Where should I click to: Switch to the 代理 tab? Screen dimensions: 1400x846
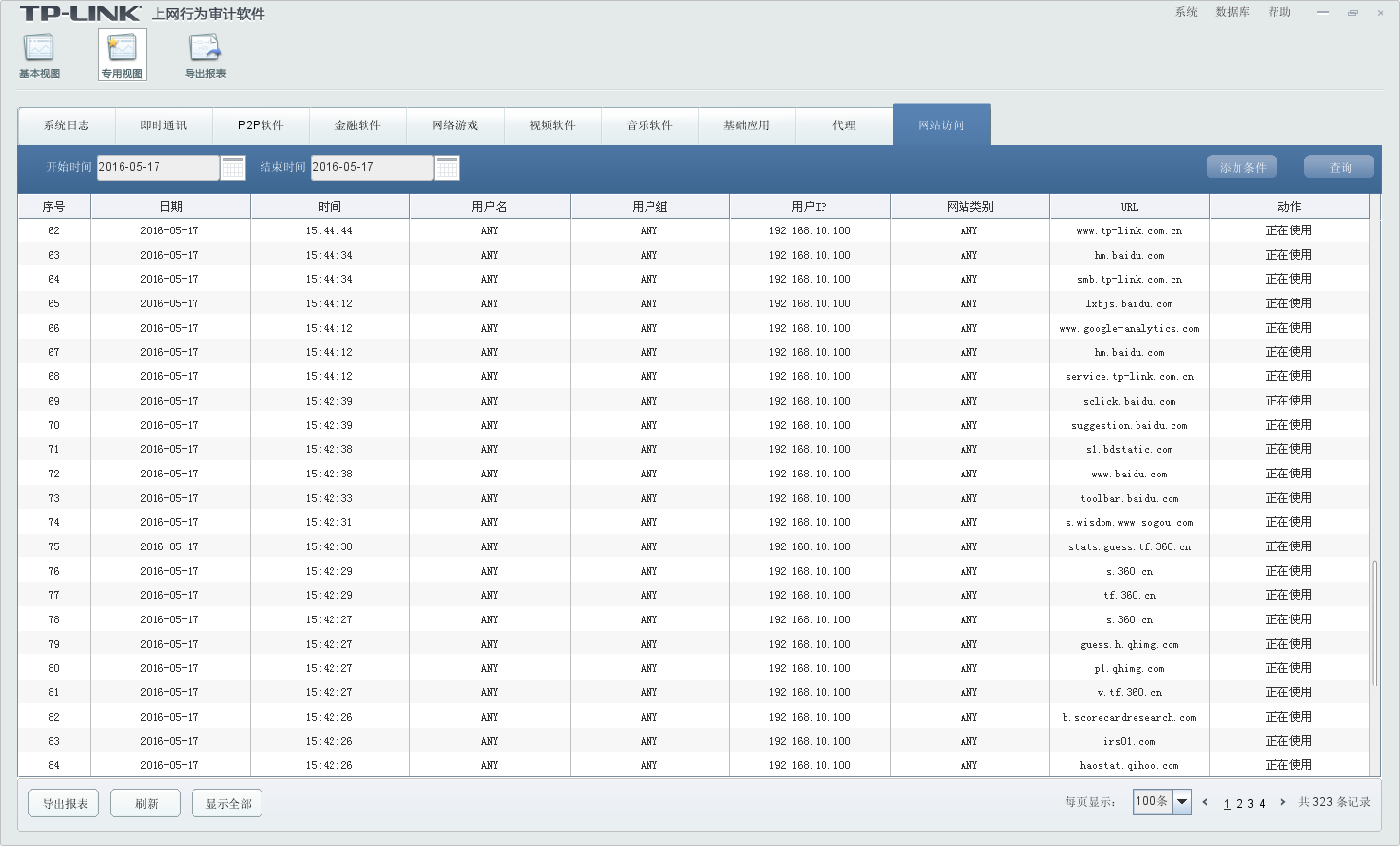844,125
